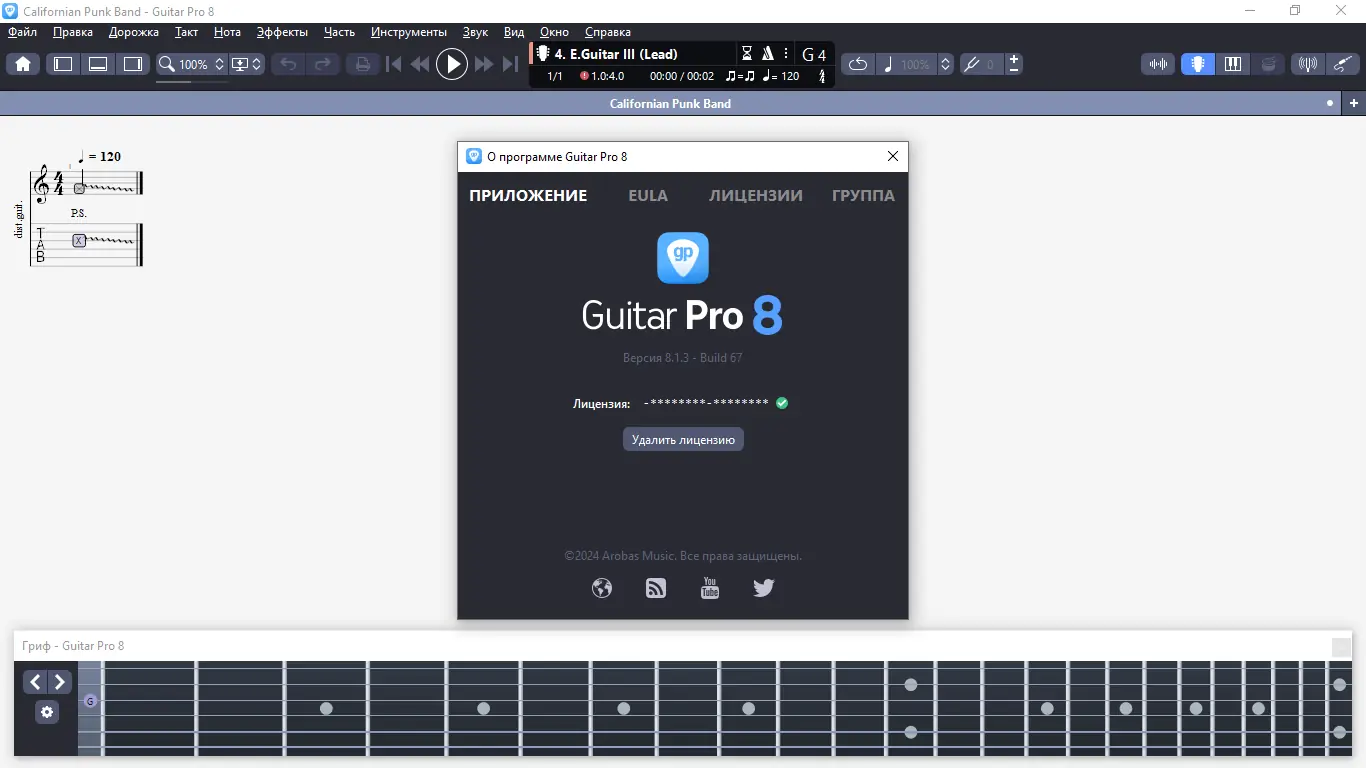Open the Файл menu
This screenshot has height=768, width=1366.
pyautogui.click(x=22, y=32)
